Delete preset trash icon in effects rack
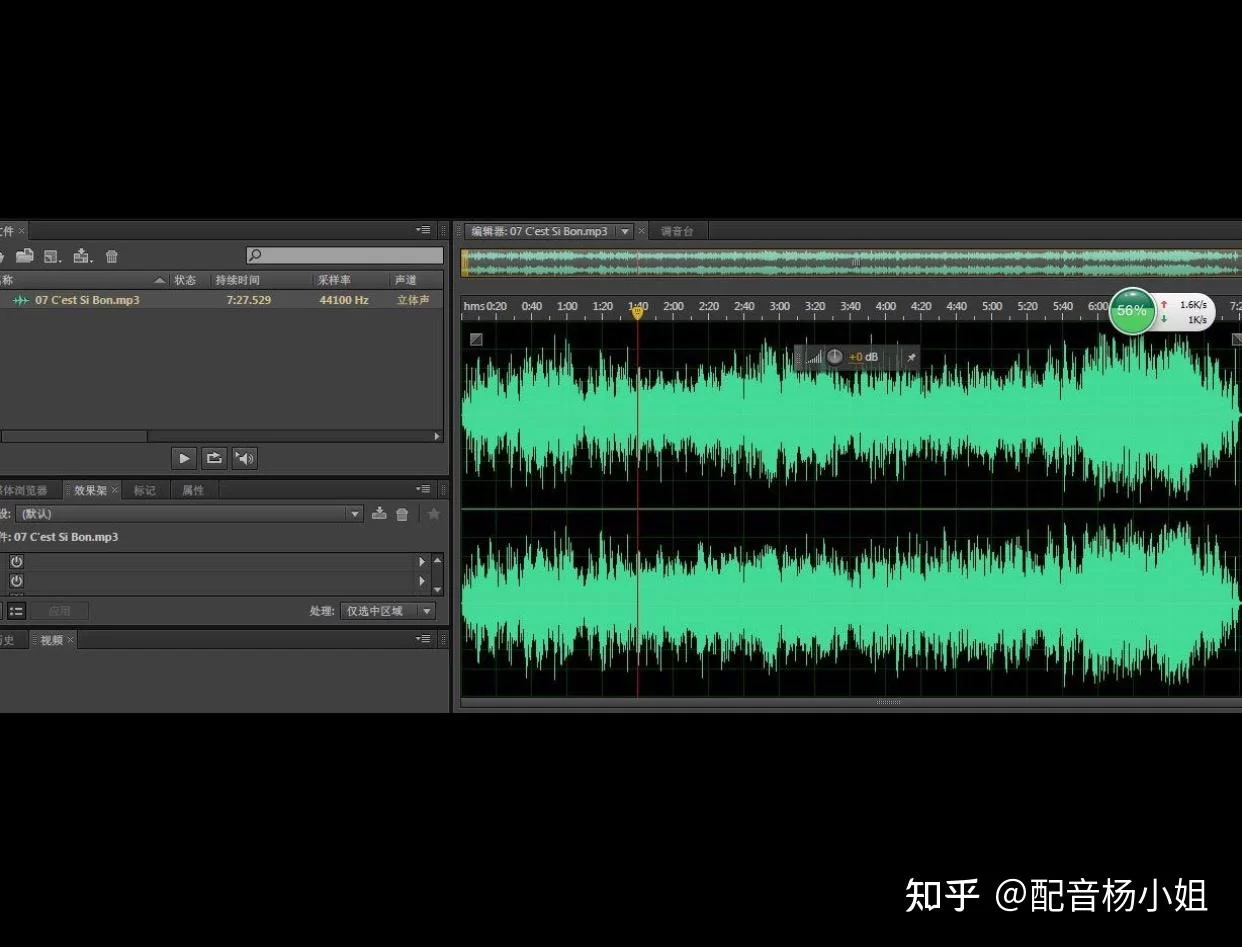Image resolution: width=1242 pixels, height=947 pixels. point(402,514)
